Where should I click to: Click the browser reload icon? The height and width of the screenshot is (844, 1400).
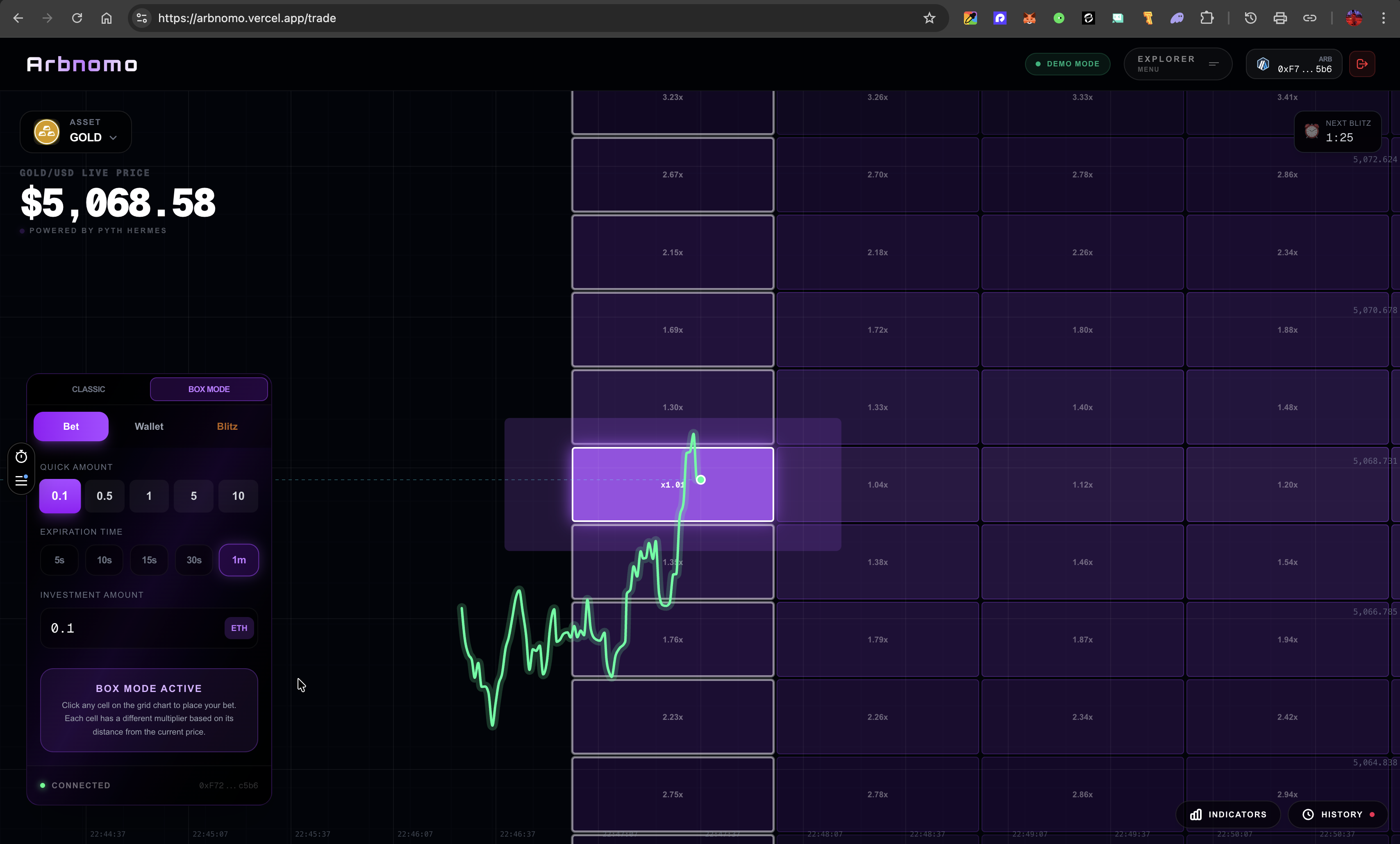(77, 18)
